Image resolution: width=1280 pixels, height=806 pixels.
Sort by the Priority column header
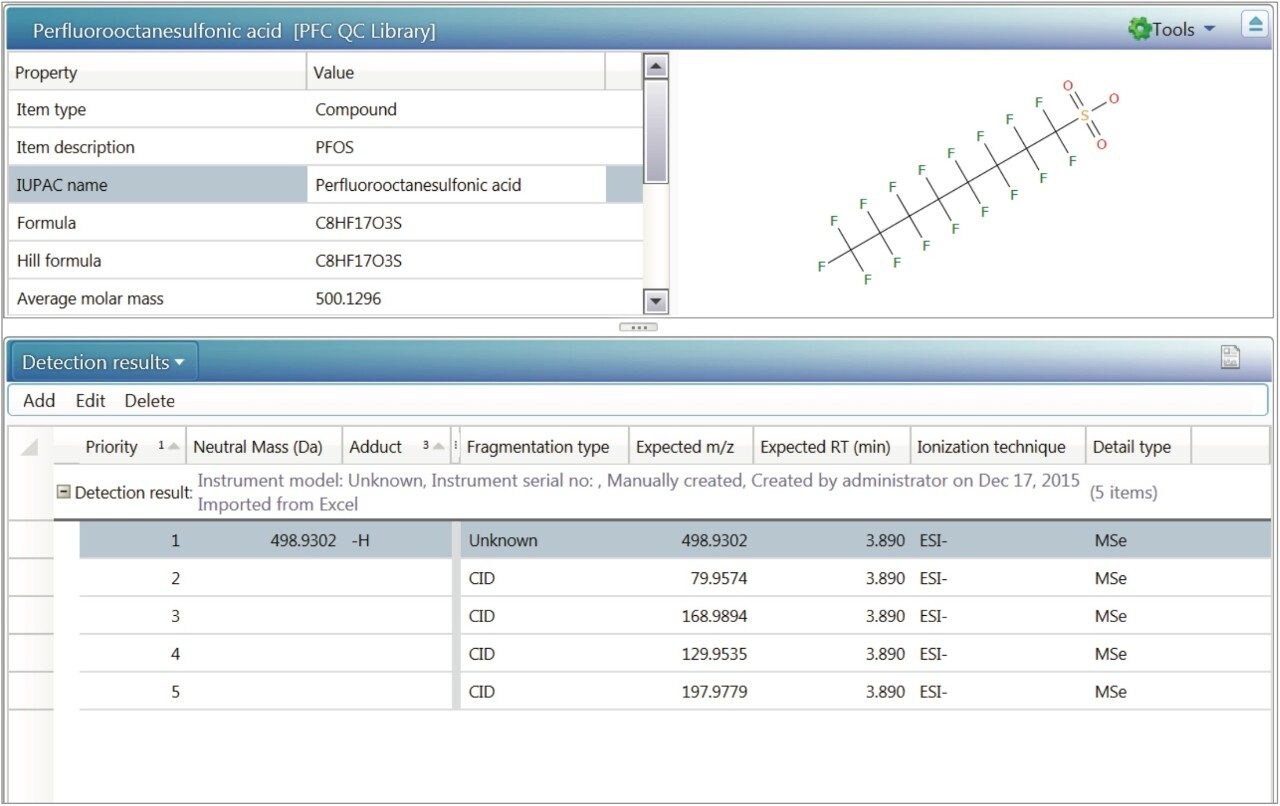point(120,447)
